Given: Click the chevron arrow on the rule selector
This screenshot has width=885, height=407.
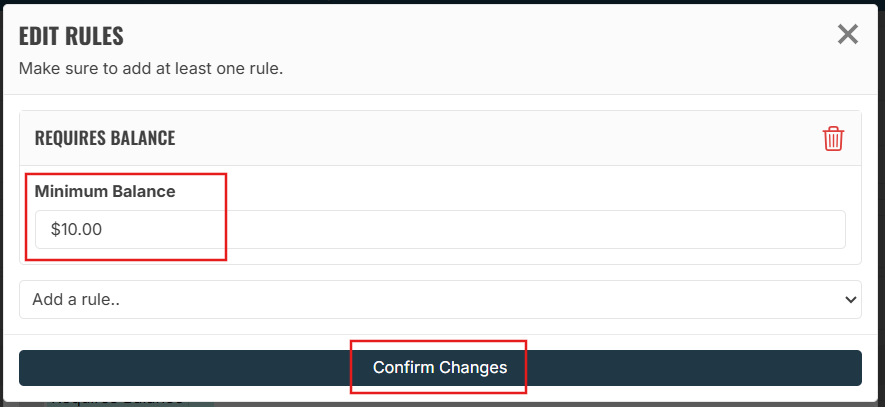Looking at the screenshot, I should coord(851,299).
